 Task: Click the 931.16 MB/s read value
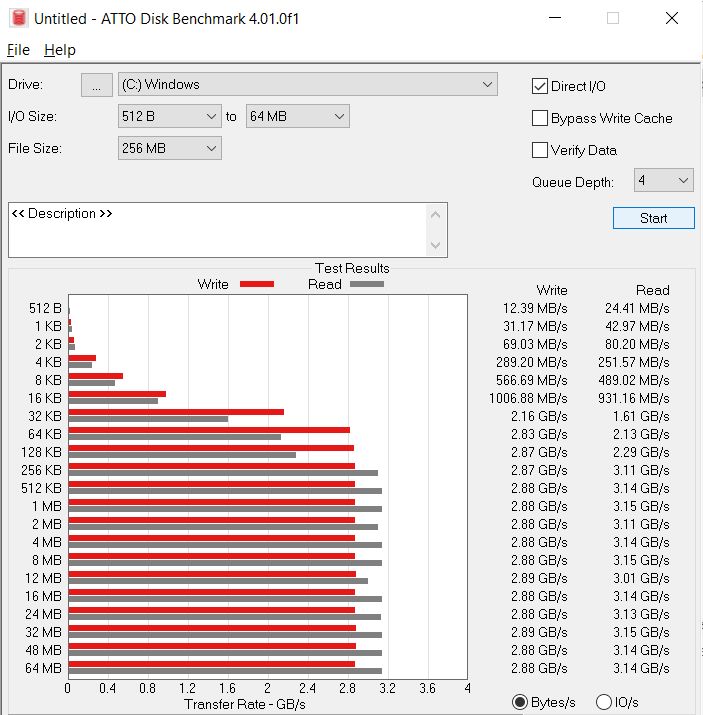point(634,399)
